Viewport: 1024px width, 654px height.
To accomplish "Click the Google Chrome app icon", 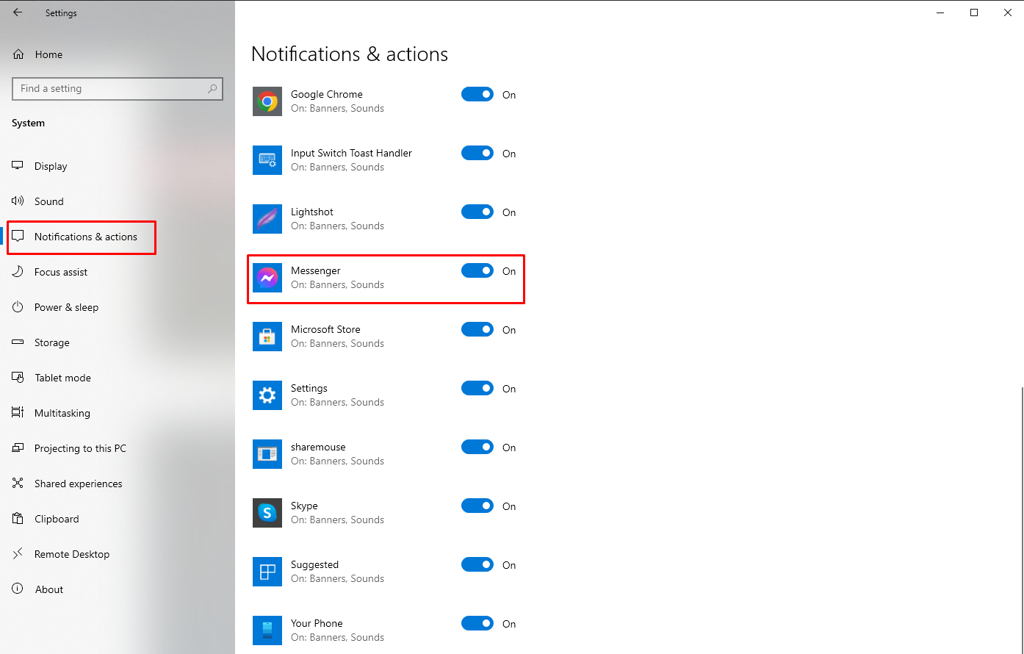I will 267,101.
